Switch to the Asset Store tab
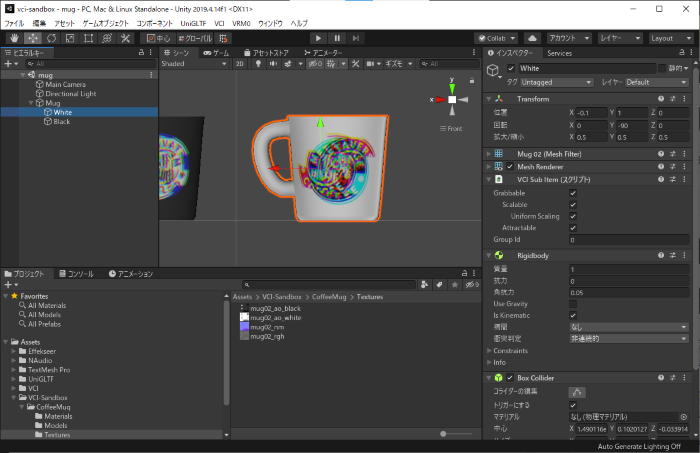 pos(267,53)
